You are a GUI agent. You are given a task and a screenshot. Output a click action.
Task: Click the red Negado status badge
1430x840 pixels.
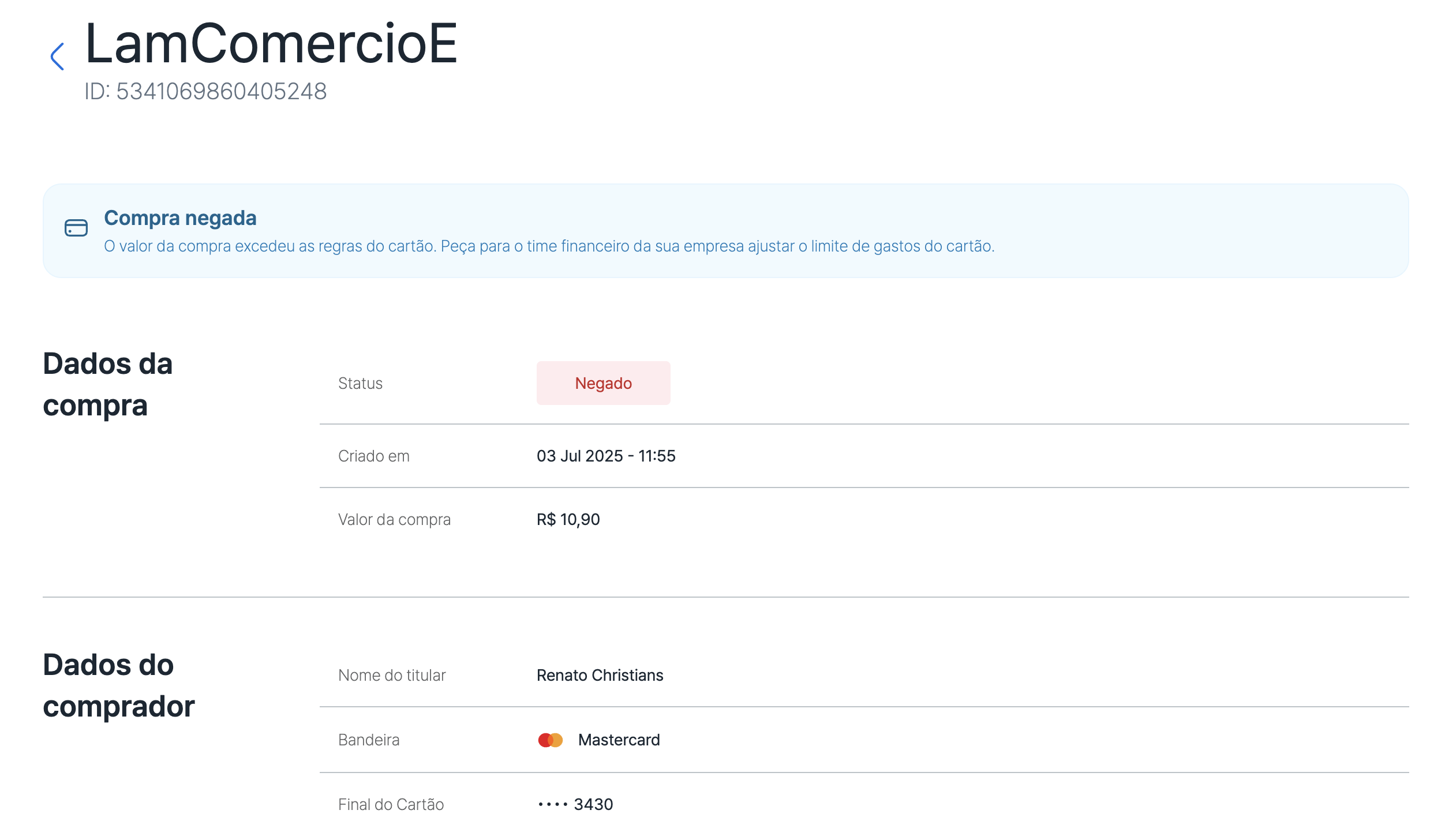click(603, 383)
